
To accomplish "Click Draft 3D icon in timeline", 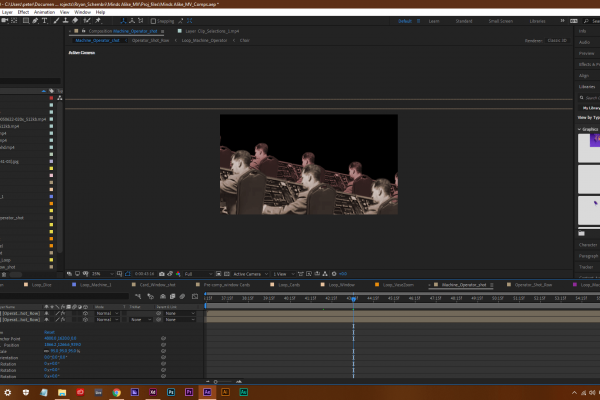I will pyautogui.click(x=151, y=296).
